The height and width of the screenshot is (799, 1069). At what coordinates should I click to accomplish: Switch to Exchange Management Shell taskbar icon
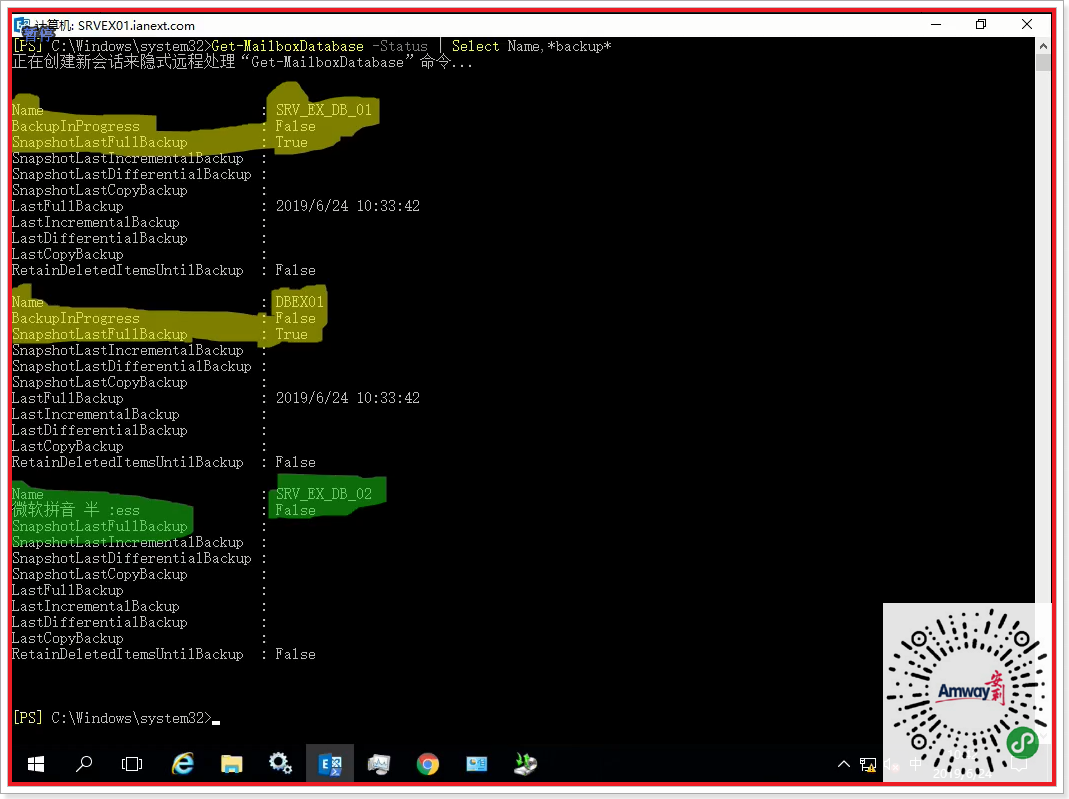coord(330,764)
